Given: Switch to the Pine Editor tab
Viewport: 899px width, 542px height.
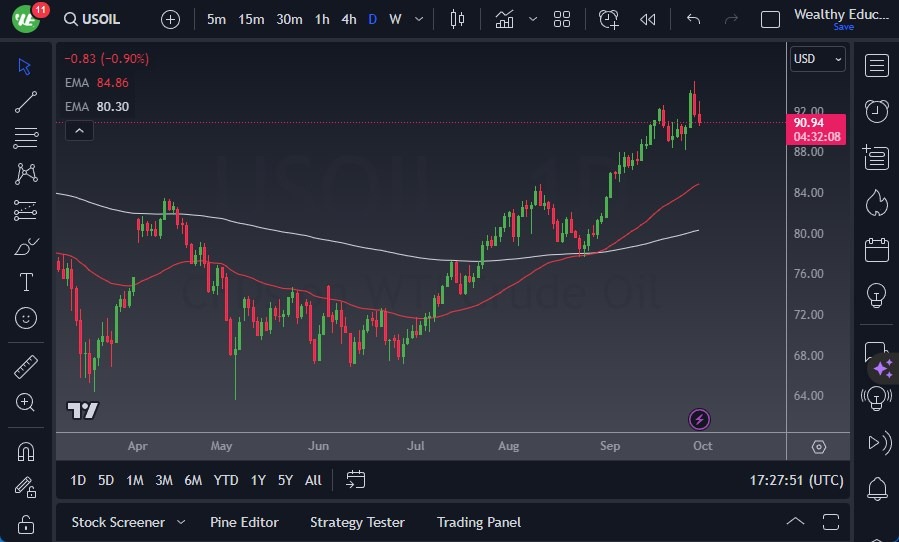Looking at the screenshot, I should coord(244,522).
